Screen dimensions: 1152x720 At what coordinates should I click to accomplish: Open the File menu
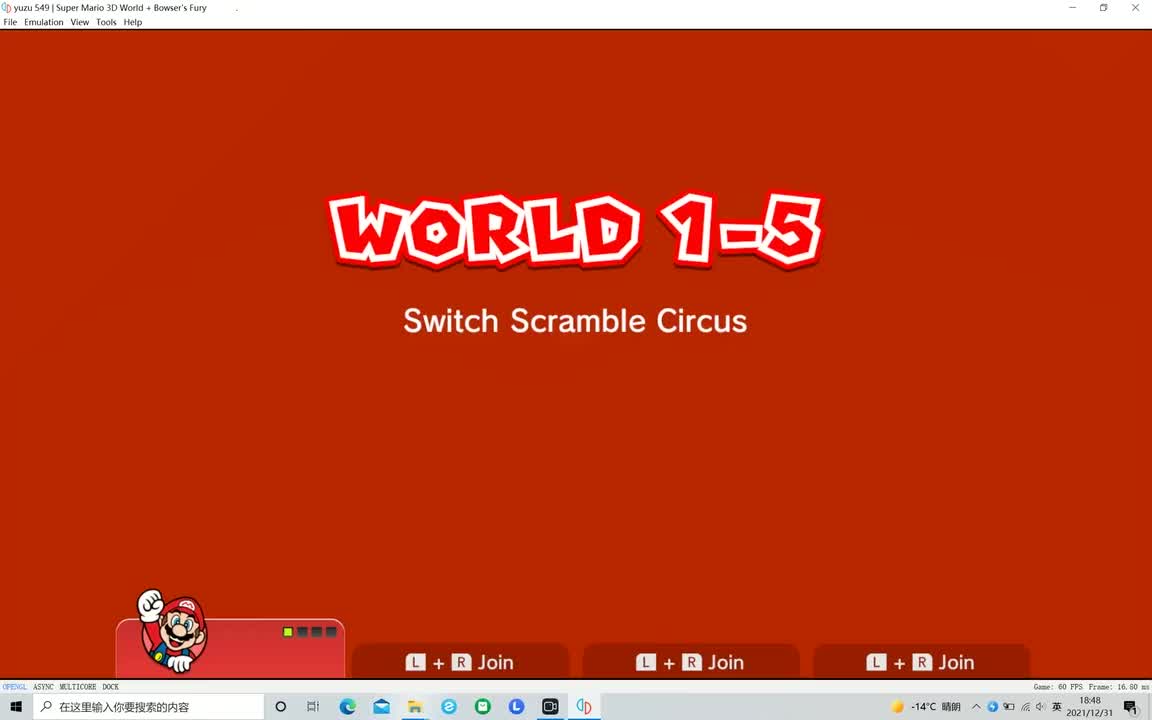[10, 22]
